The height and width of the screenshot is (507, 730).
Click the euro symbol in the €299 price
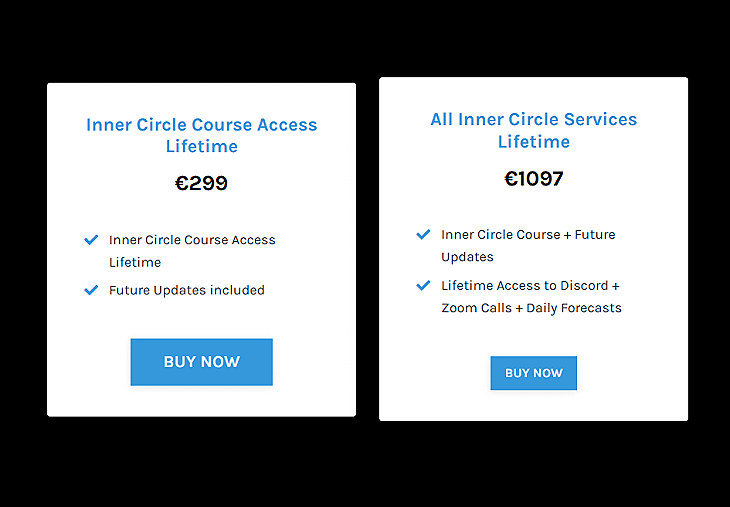pyautogui.click(x=182, y=184)
